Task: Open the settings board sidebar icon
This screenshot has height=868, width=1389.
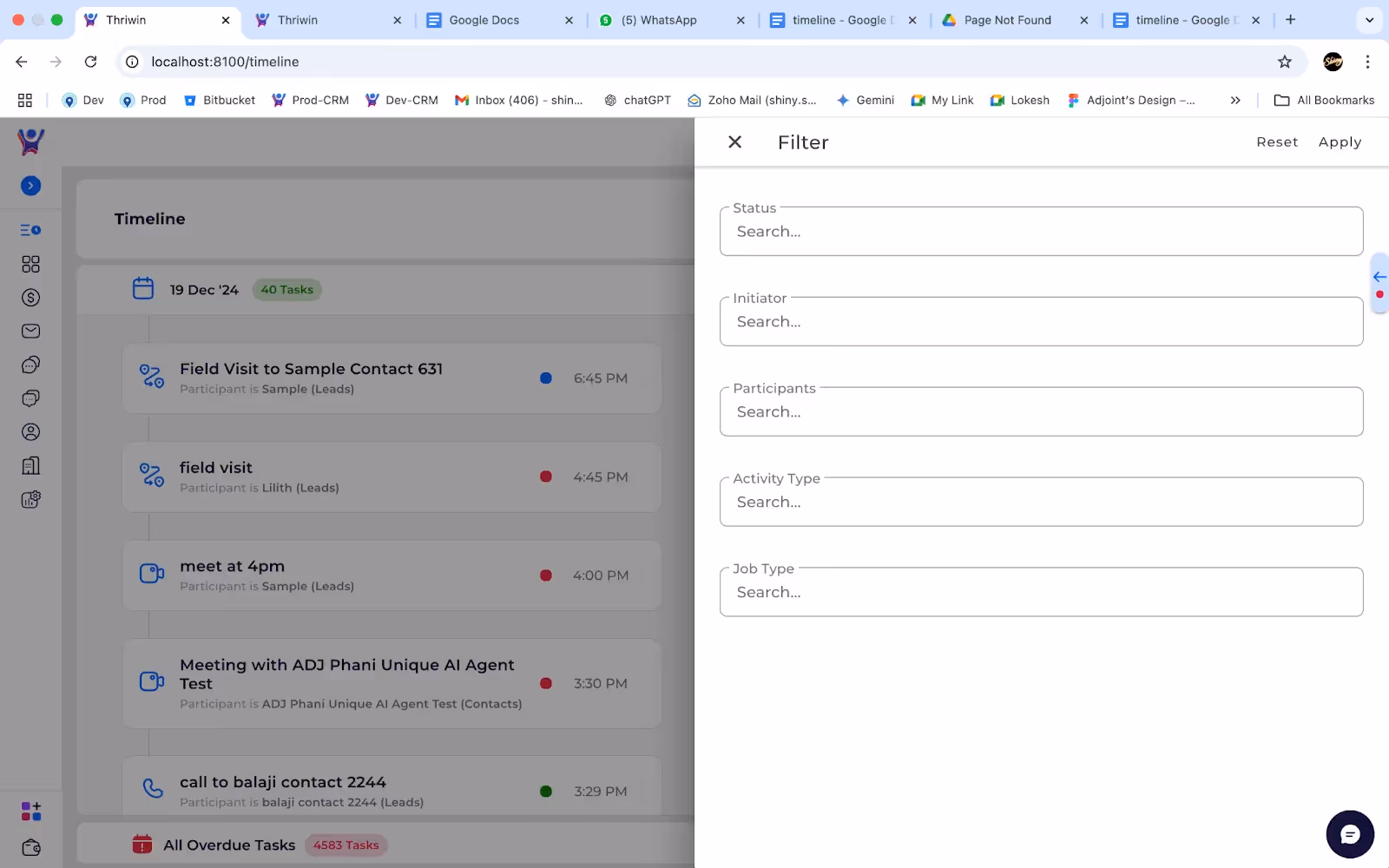Action: pos(30,499)
